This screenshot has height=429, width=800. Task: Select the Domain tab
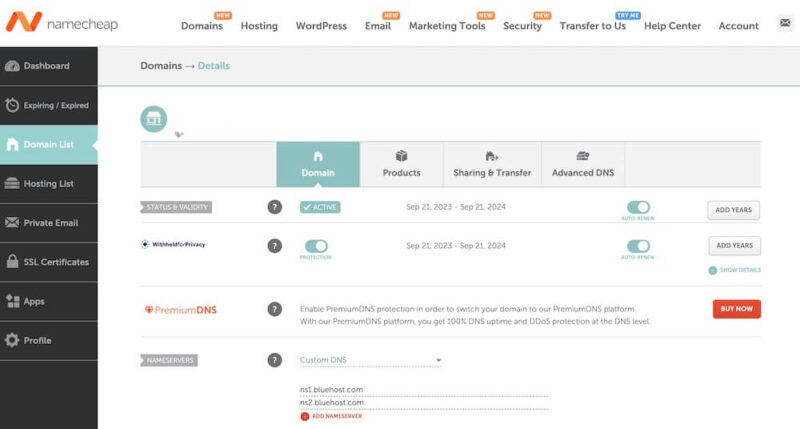click(318, 164)
